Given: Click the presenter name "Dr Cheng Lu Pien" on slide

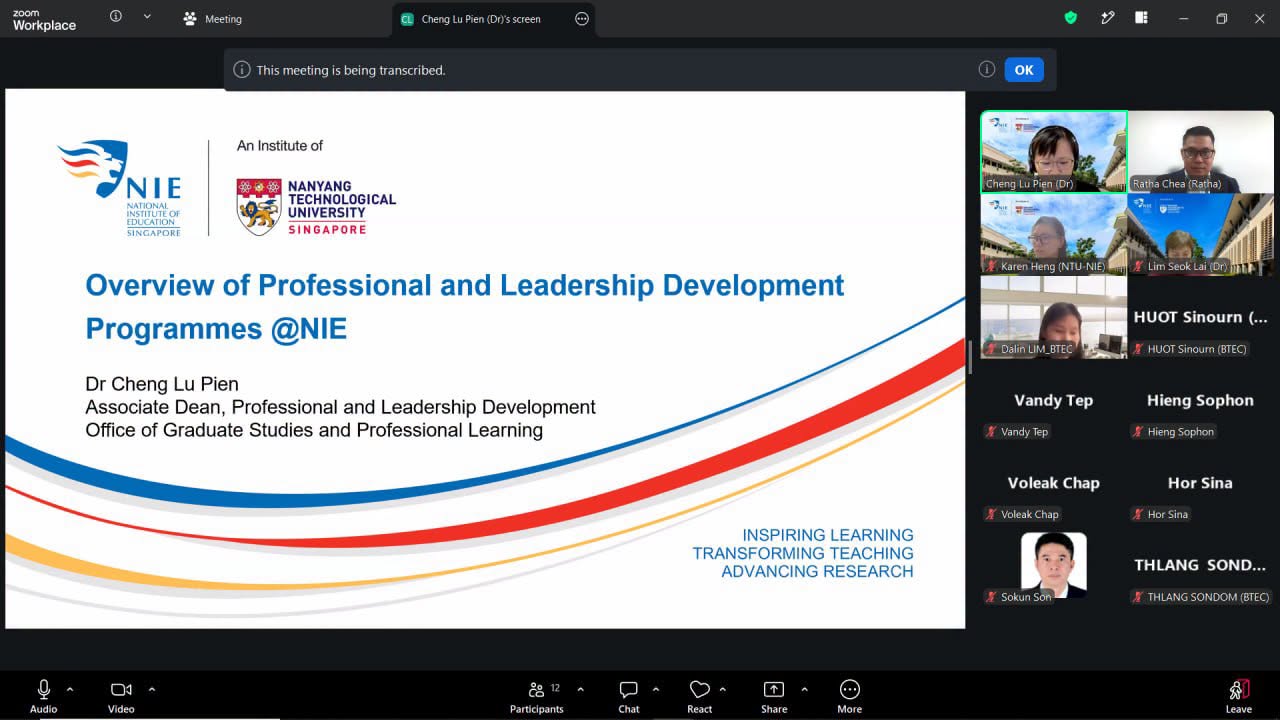Looking at the screenshot, I should tap(162, 384).
